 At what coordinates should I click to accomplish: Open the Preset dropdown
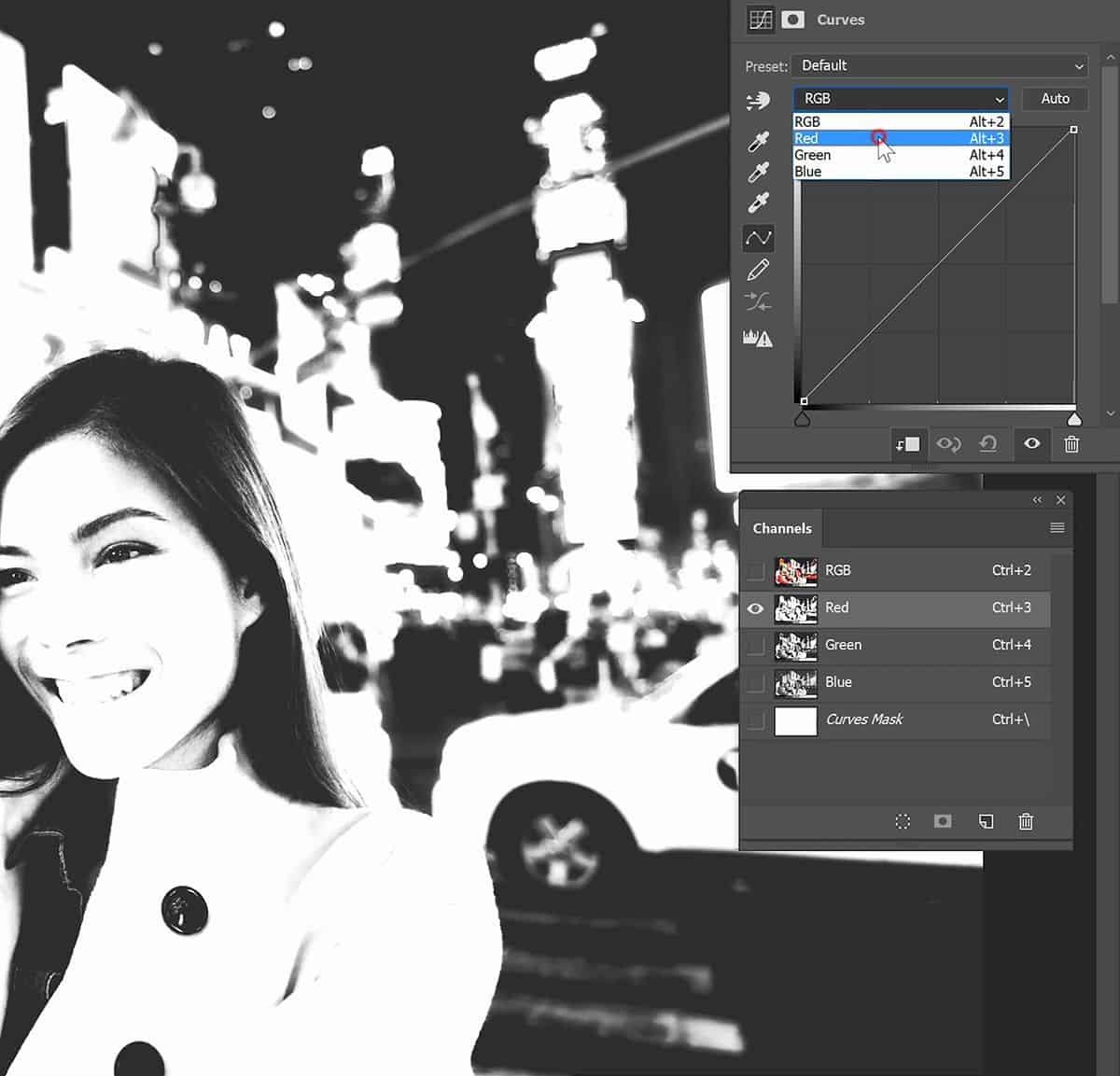(x=940, y=66)
